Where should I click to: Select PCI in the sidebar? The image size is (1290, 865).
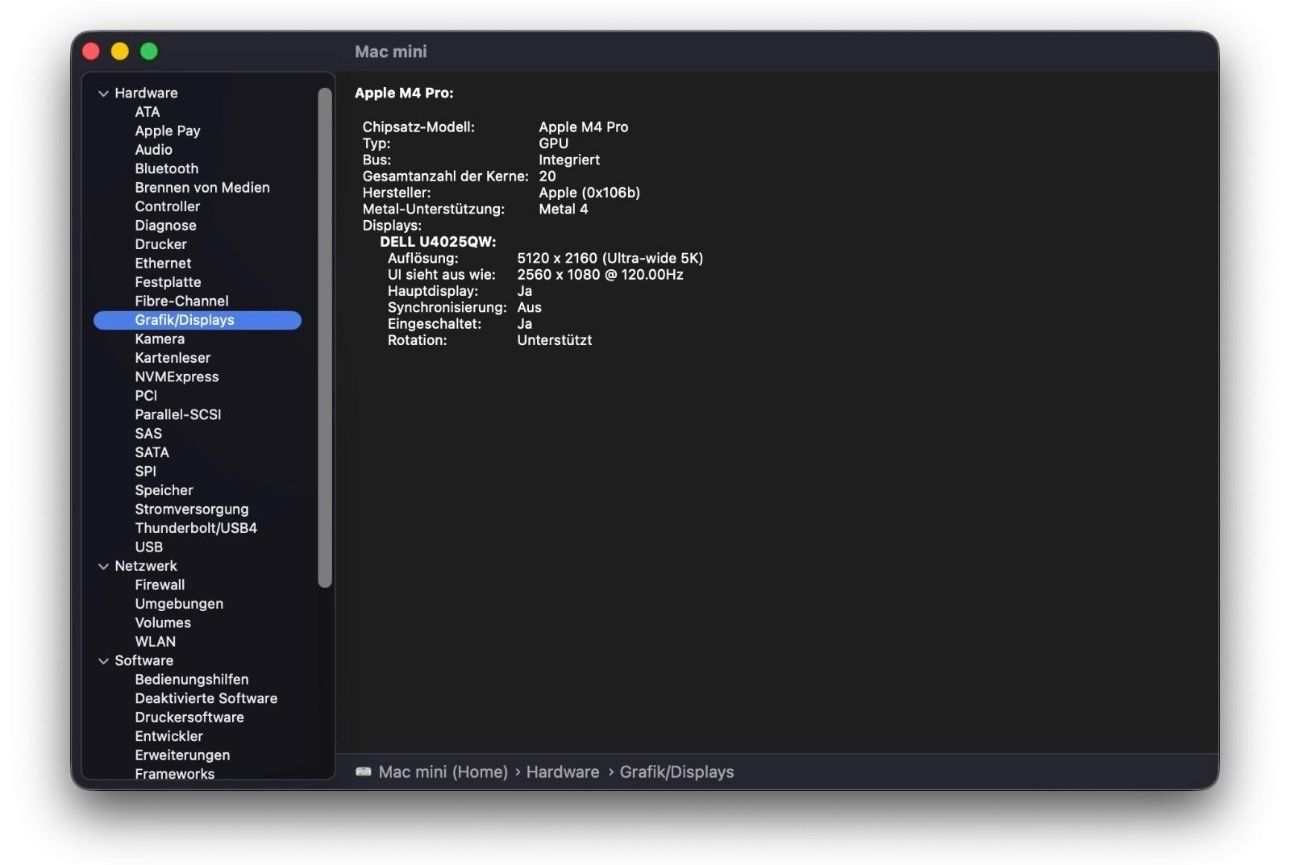146,396
